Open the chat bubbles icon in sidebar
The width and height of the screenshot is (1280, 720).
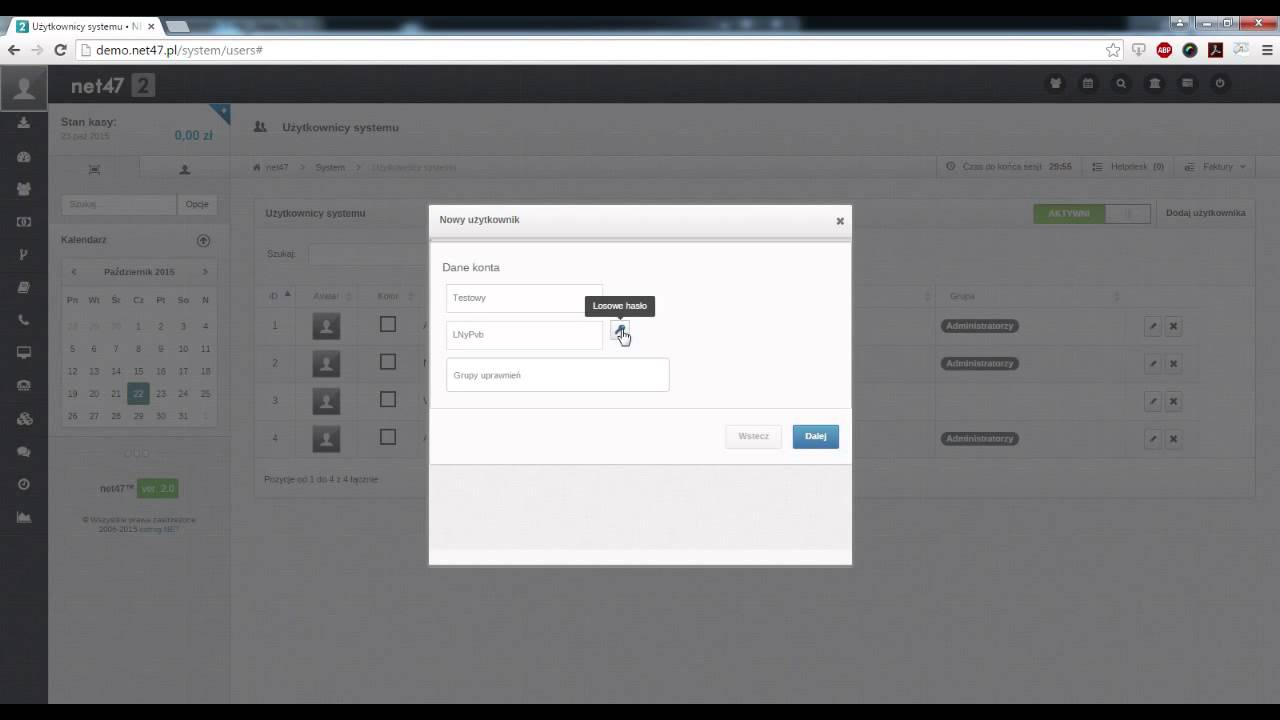pyautogui.click(x=24, y=452)
